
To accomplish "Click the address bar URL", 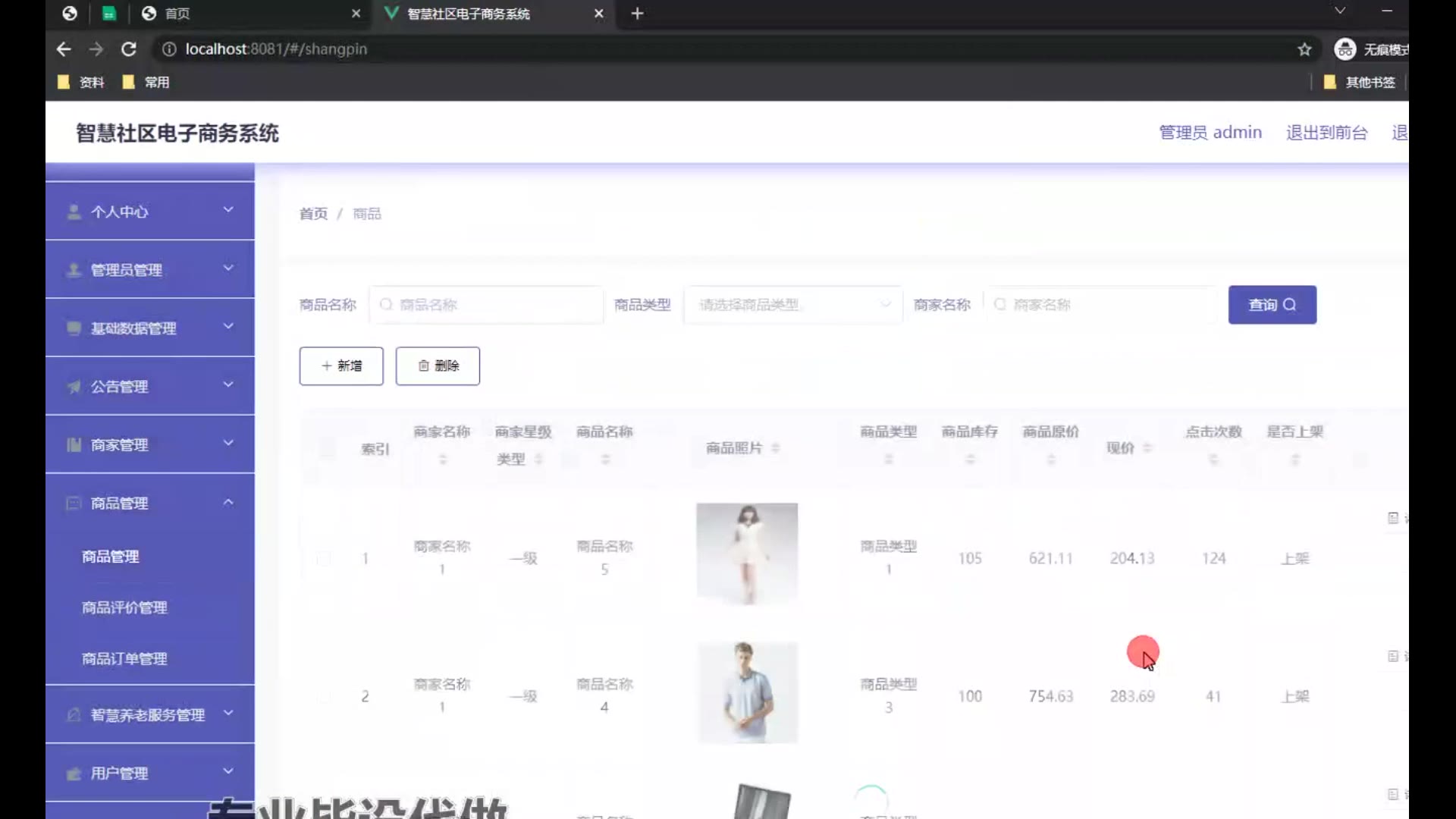I will [276, 49].
